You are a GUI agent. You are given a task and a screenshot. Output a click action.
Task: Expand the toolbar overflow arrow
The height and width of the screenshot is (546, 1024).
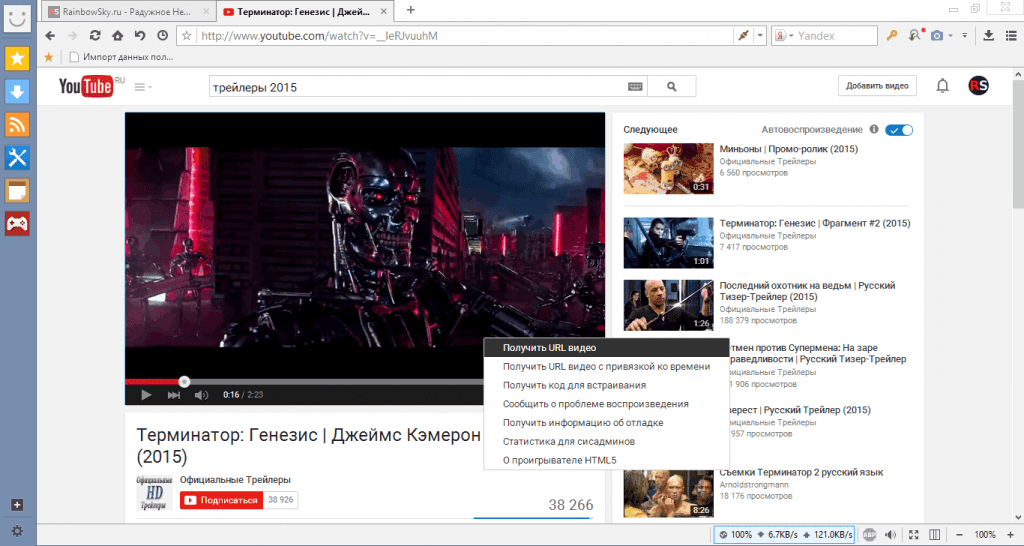click(965, 36)
